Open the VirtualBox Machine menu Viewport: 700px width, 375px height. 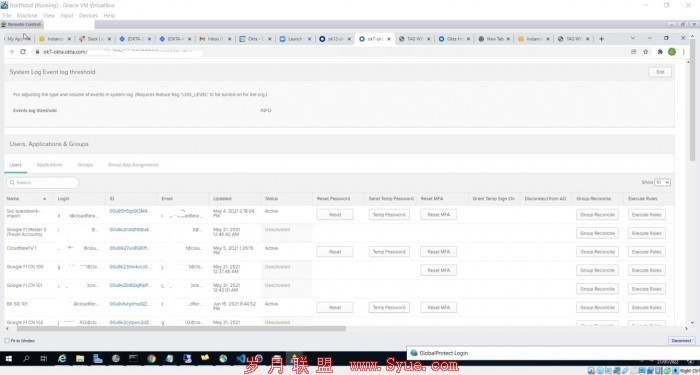[x=27, y=16]
